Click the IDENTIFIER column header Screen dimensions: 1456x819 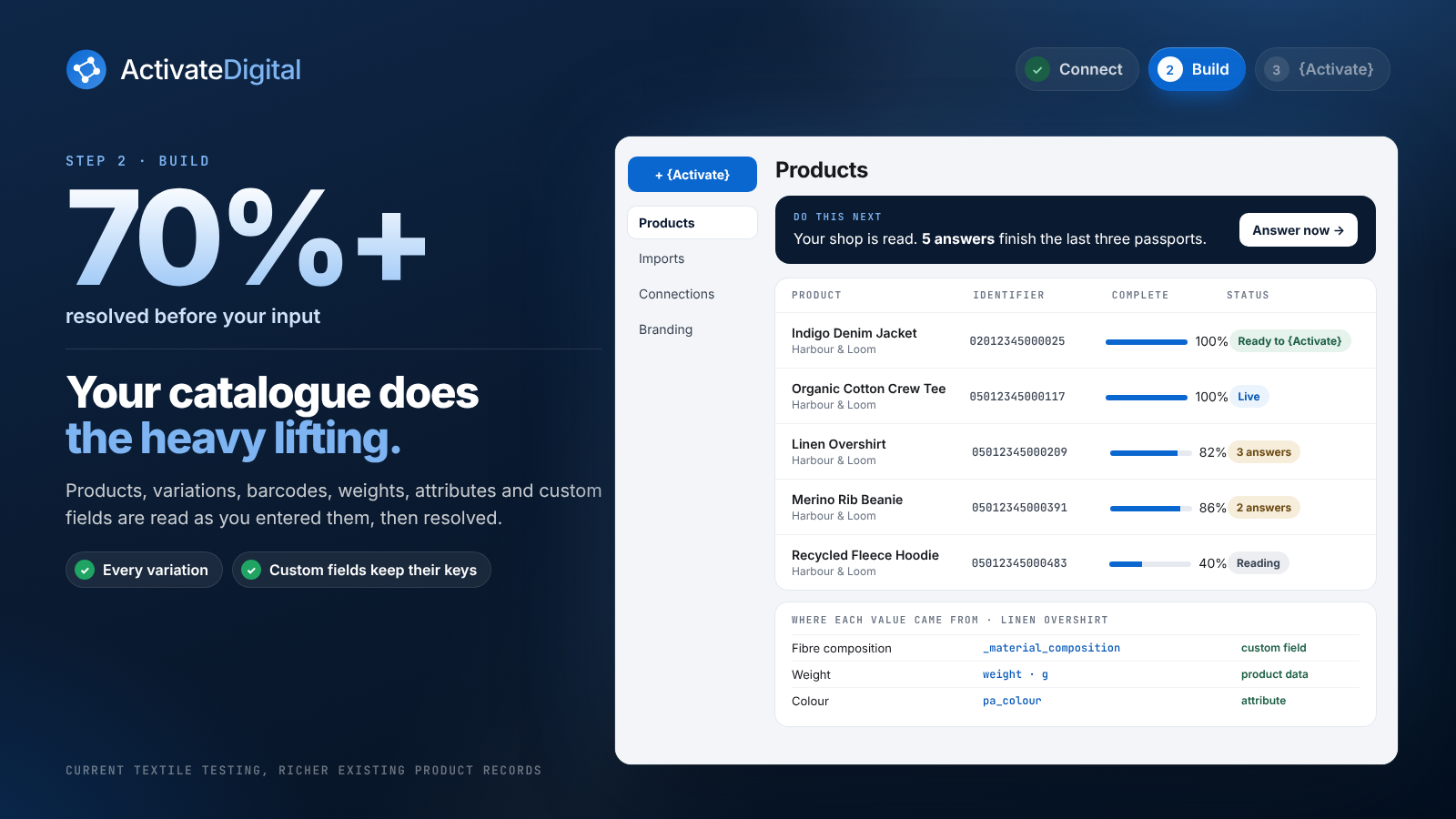(1008, 296)
